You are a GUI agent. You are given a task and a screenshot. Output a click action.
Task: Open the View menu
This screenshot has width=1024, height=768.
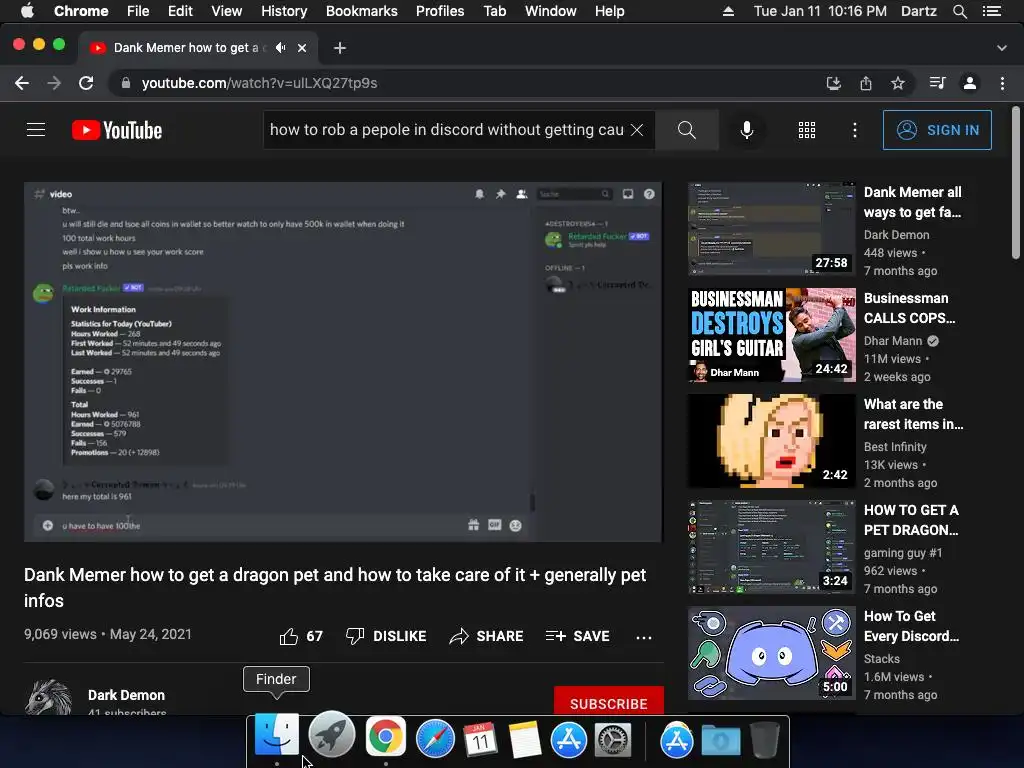coord(227,11)
